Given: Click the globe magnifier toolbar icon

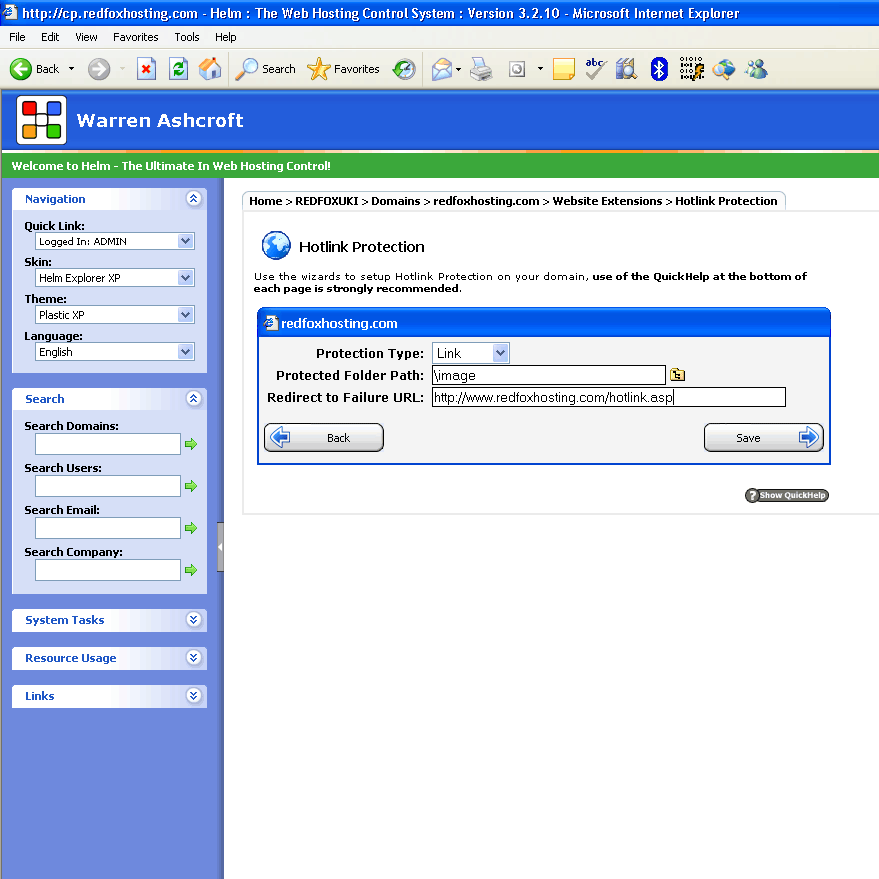Looking at the screenshot, I should [x=724, y=70].
